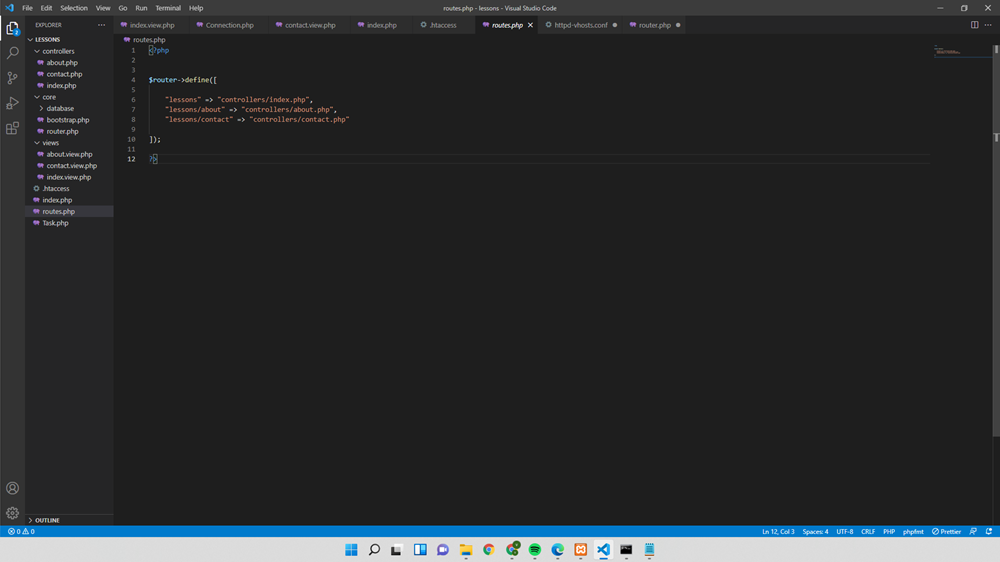Viewport: 1000px width, 562px height.
Task: Change language mode via PHP indicator
Action: tap(889, 531)
